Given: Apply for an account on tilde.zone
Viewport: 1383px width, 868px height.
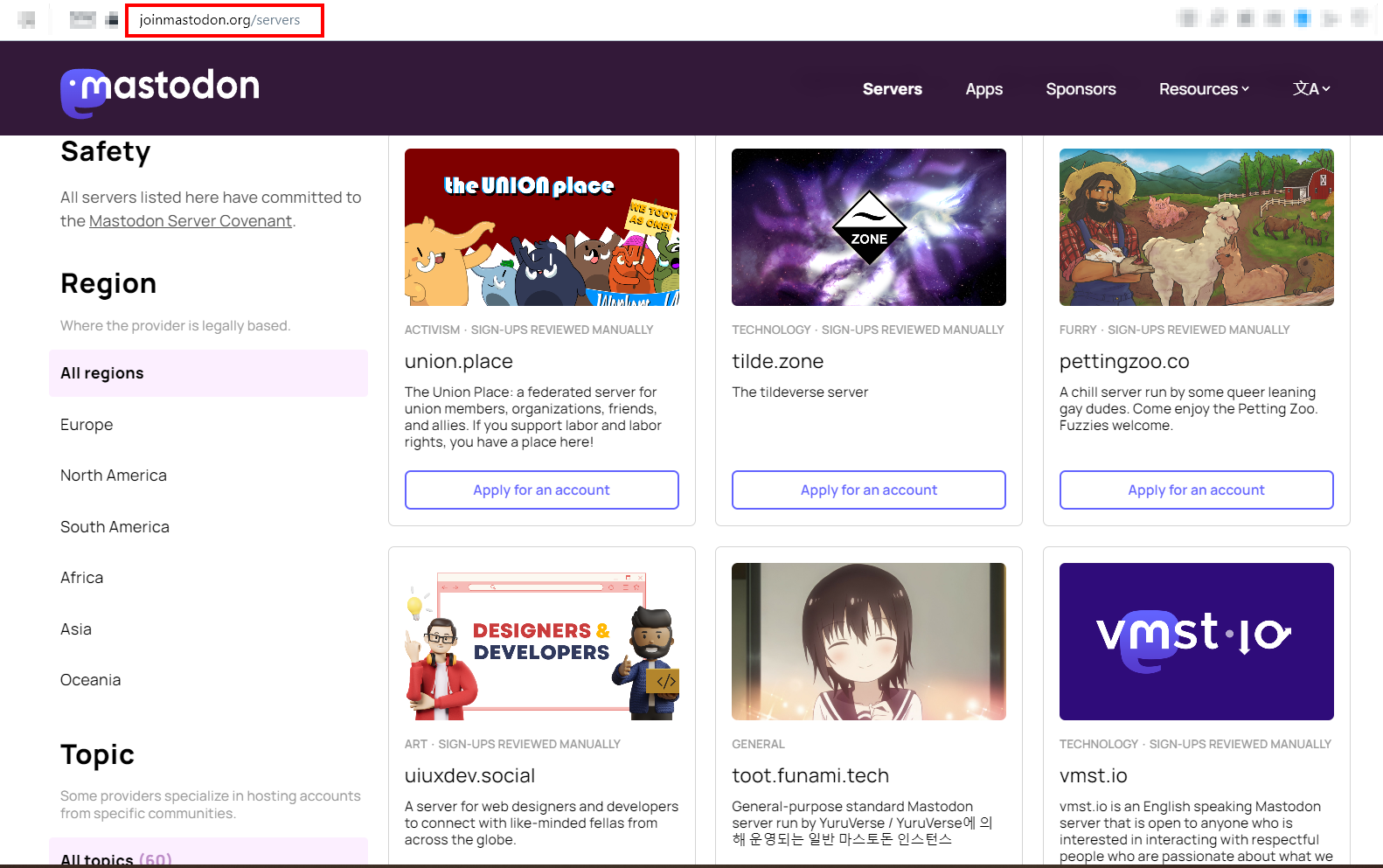Looking at the screenshot, I should click(x=869, y=490).
